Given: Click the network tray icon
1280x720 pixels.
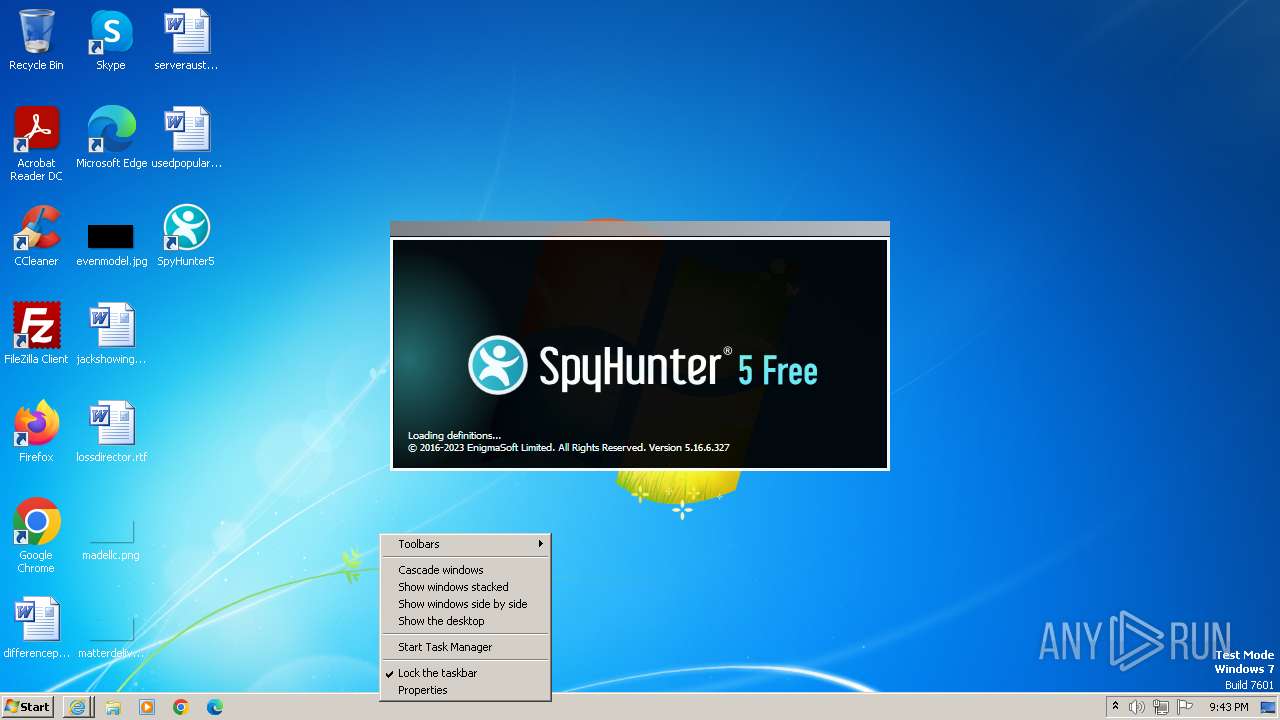Looking at the screenshot, I should click(1161, 707).
